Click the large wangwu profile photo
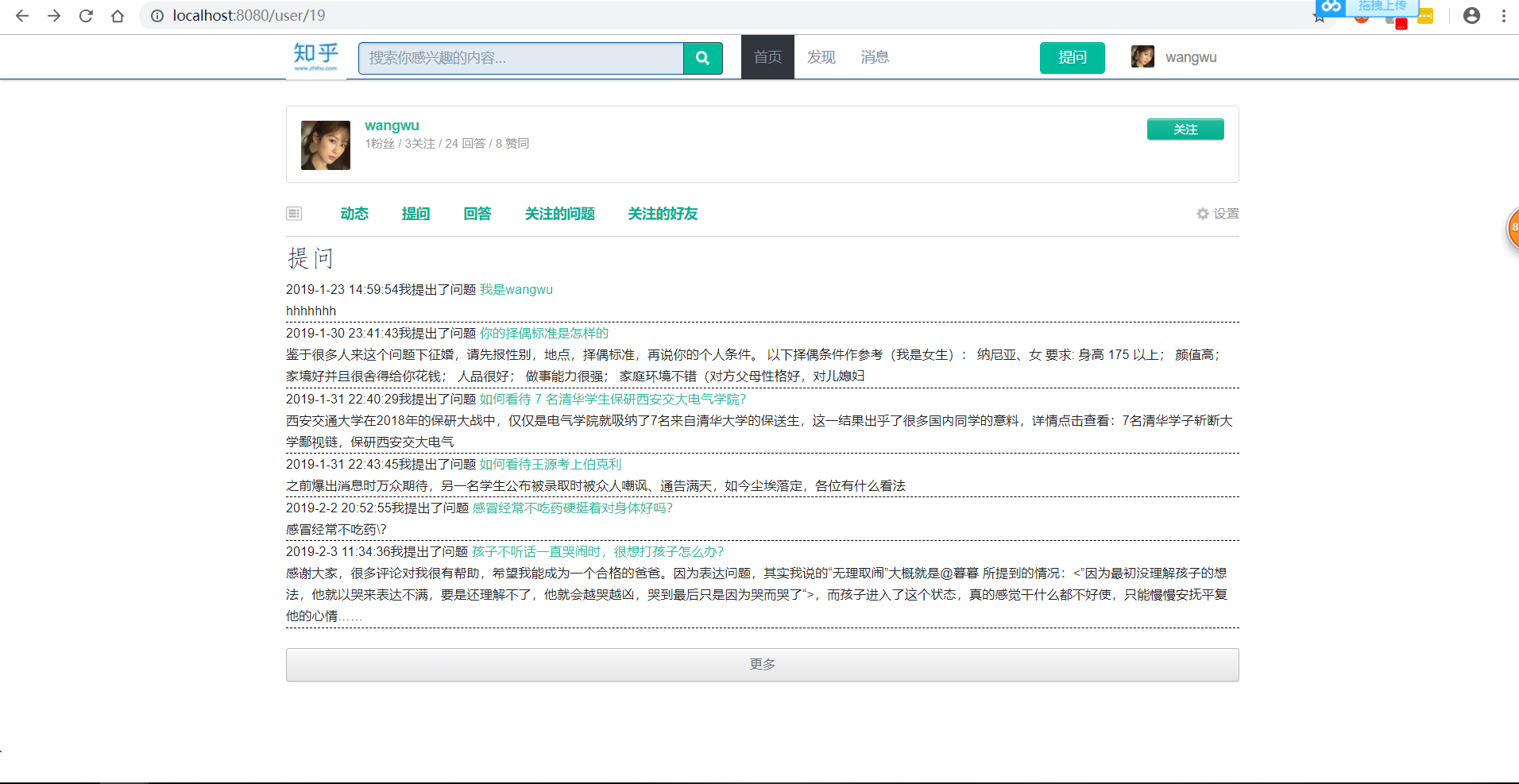This screenshot has height=784, width=1519. (x=326, y=145)
